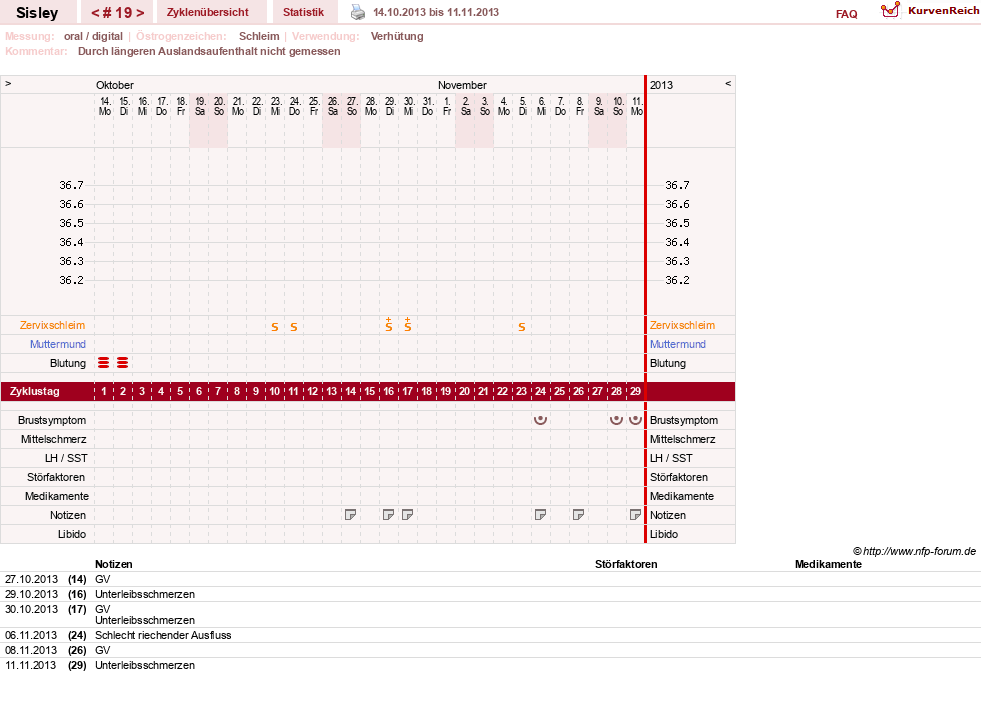Image resolution: width=981 pixels, height=717 pixels.
Task: Click the November month label
Action: click(462, 85)
